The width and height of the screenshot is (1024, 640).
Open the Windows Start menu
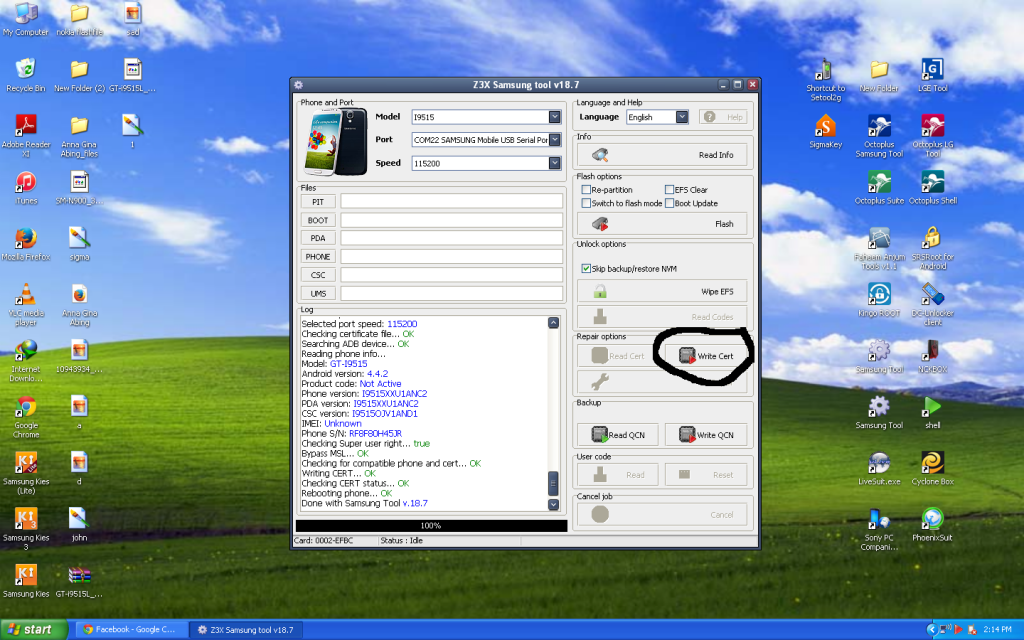pos(33,630)
